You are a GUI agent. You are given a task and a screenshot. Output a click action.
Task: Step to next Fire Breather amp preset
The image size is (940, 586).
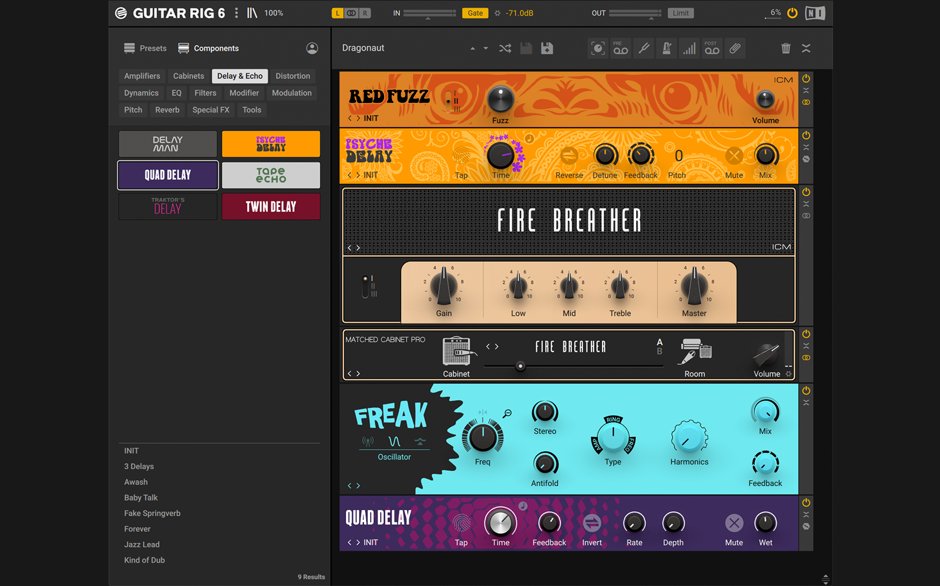pyautogui.click(x=358, y=247)
